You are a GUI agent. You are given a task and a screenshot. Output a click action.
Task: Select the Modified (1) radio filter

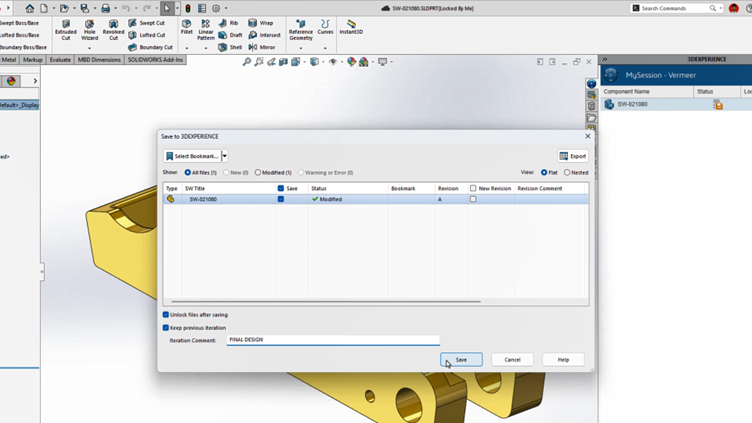258,173
